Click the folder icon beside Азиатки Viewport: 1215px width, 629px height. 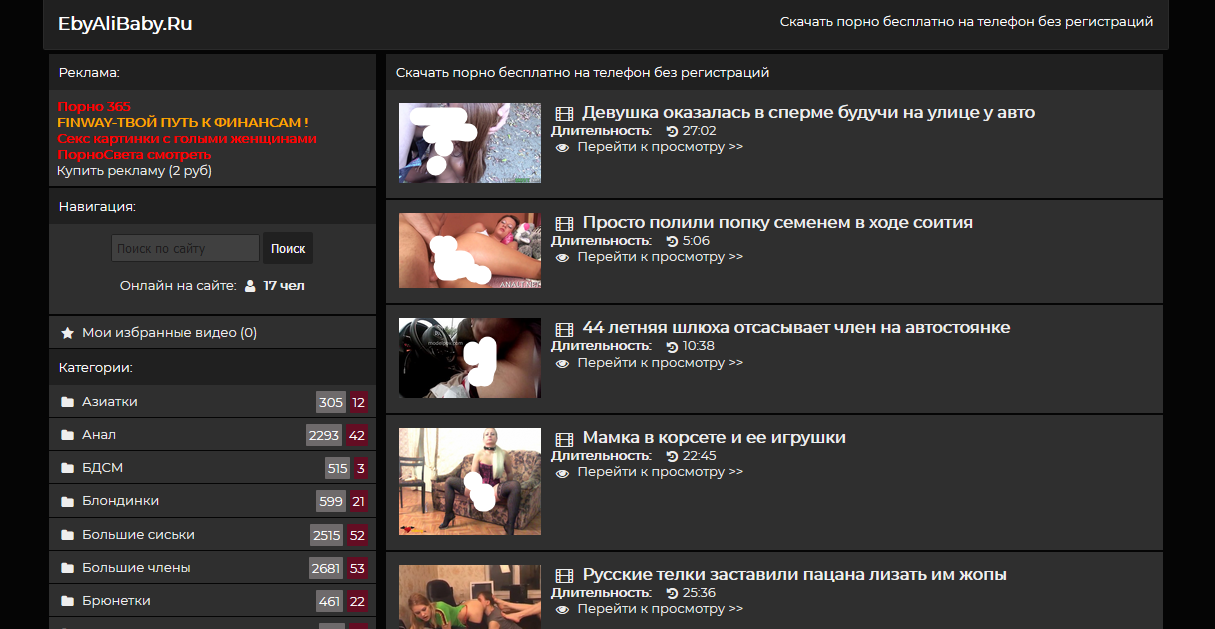(x=68, y=402)
